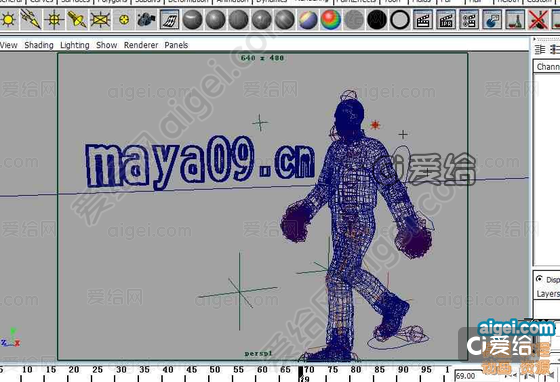Create an area light from shelf
Viewport: 560px width, 382px height.
coord(100,19)
